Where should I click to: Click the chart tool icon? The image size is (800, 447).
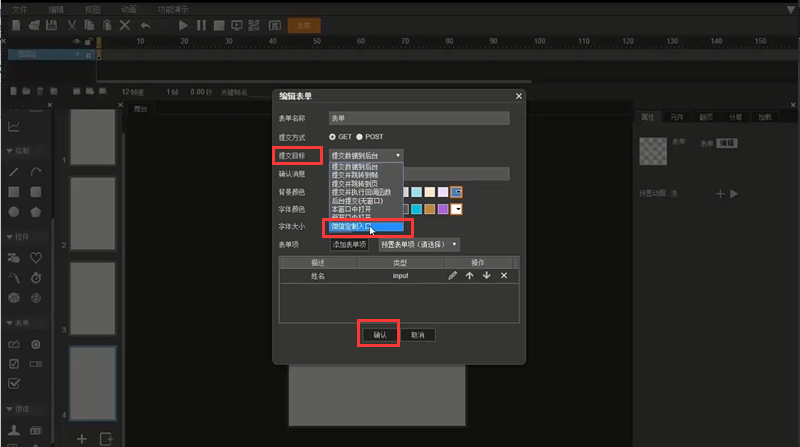[14, 127]
